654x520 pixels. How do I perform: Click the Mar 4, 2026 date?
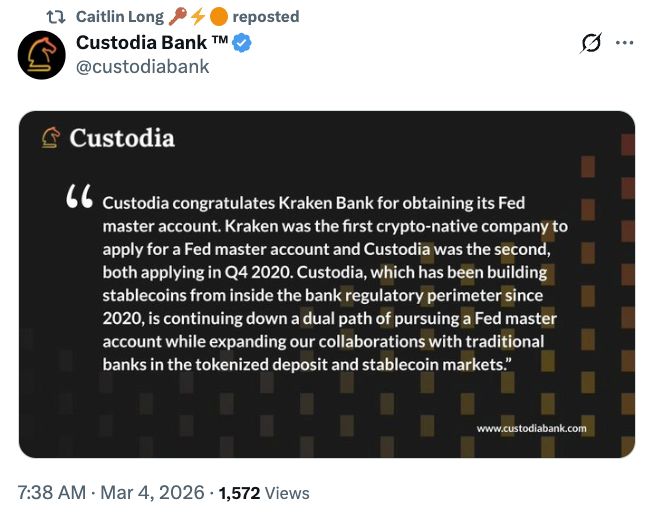point(154,493)
